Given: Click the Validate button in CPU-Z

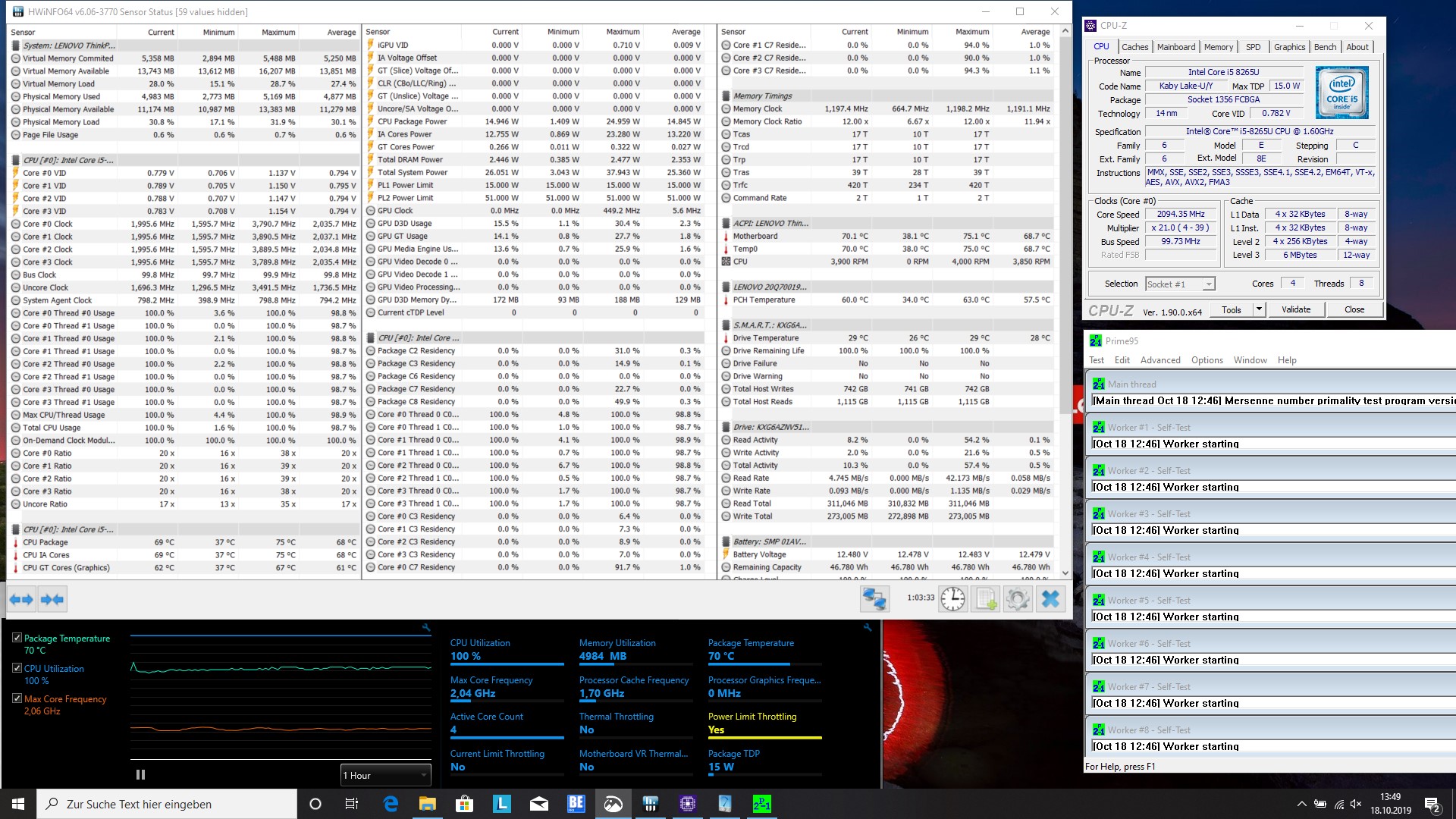Looking at the screenshot, I should 1296,309.
